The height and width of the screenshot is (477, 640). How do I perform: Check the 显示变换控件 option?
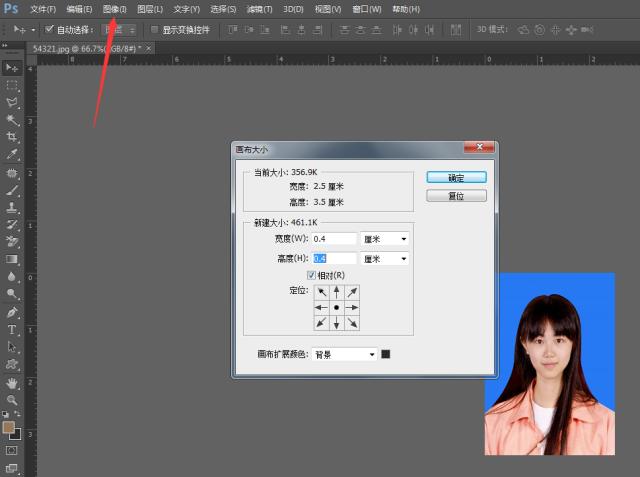154,29
